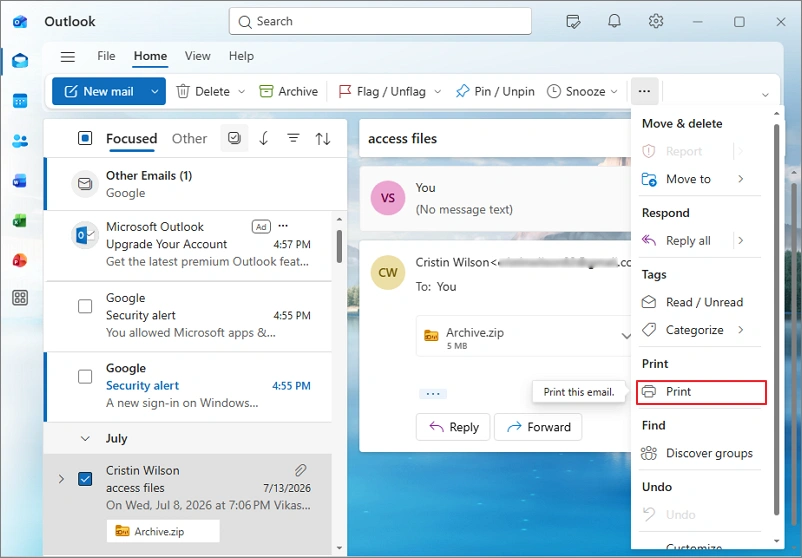
Task: Click the more ribbon options ellipsis button
Action: [x=644, y=91]
